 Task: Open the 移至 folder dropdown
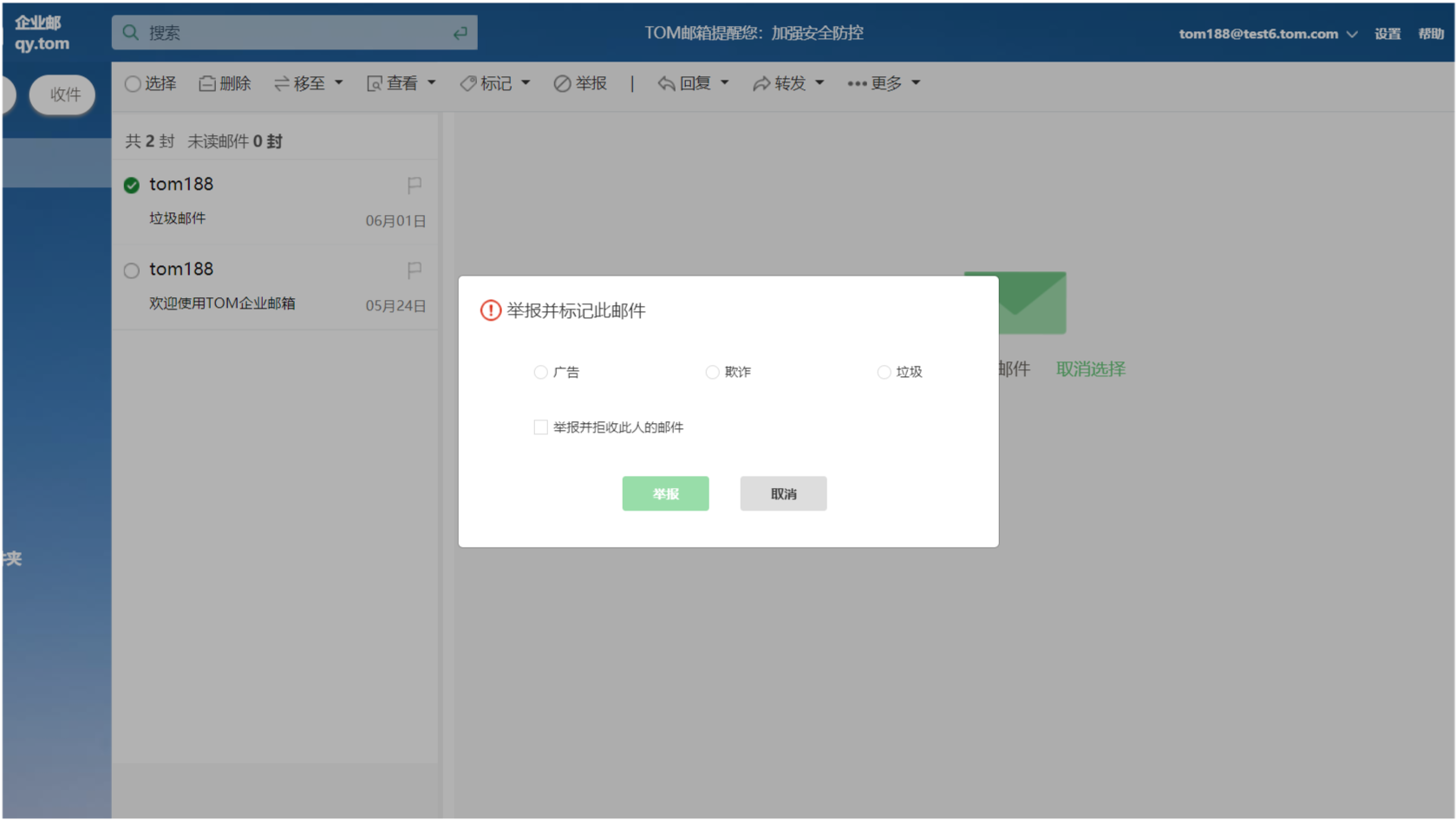point(308,83)
